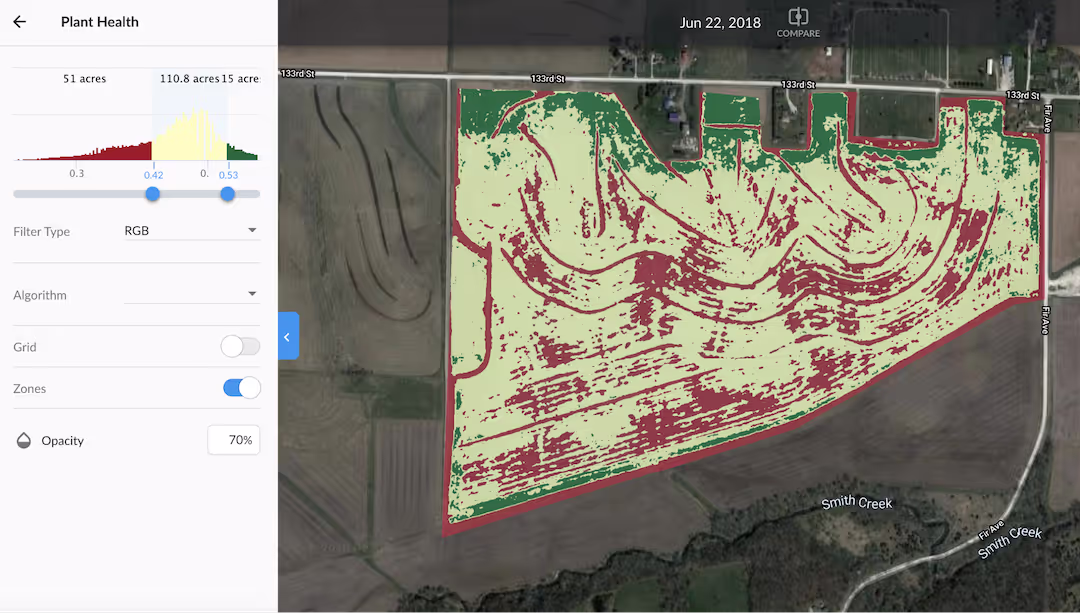Click inside the Opacity 70% field
This screenshot has height=613, width=1080.
point(233,440)
